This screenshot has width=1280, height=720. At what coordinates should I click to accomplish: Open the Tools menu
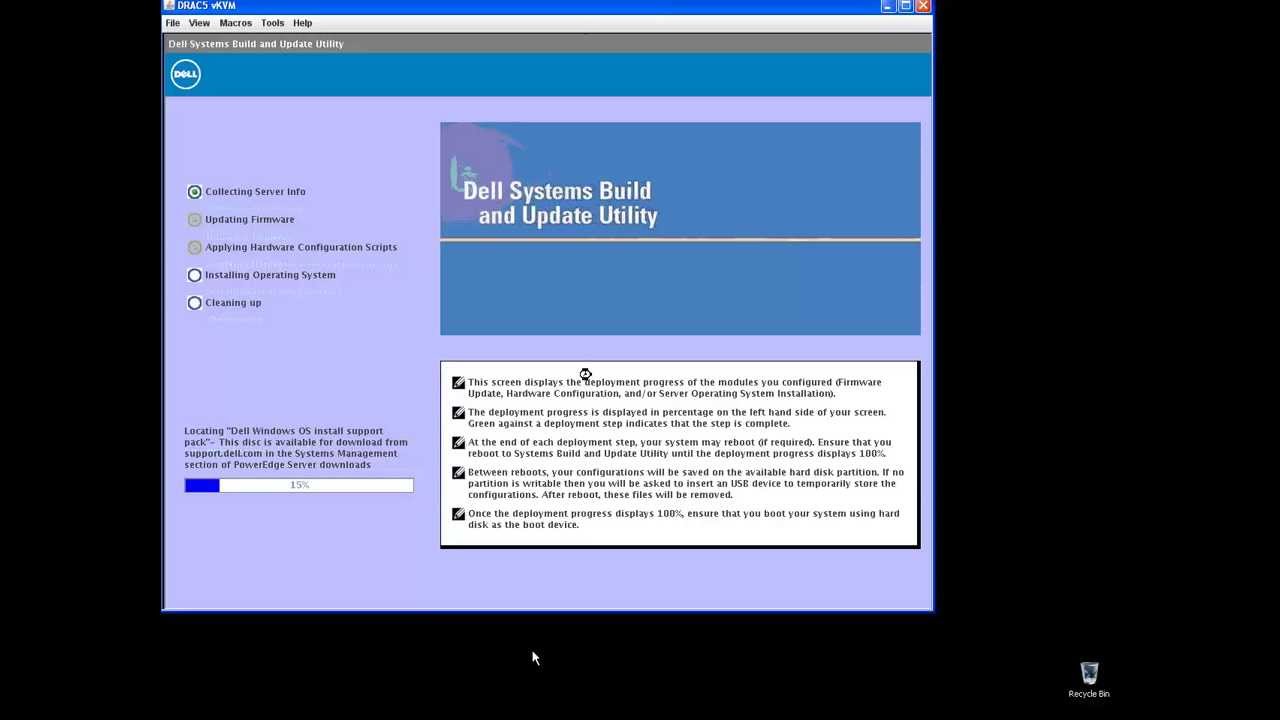click(272, 23)
